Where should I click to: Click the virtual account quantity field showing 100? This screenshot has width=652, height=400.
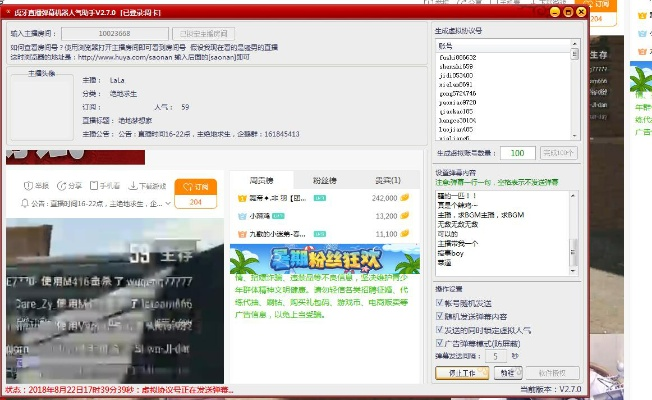pos(518,153)
